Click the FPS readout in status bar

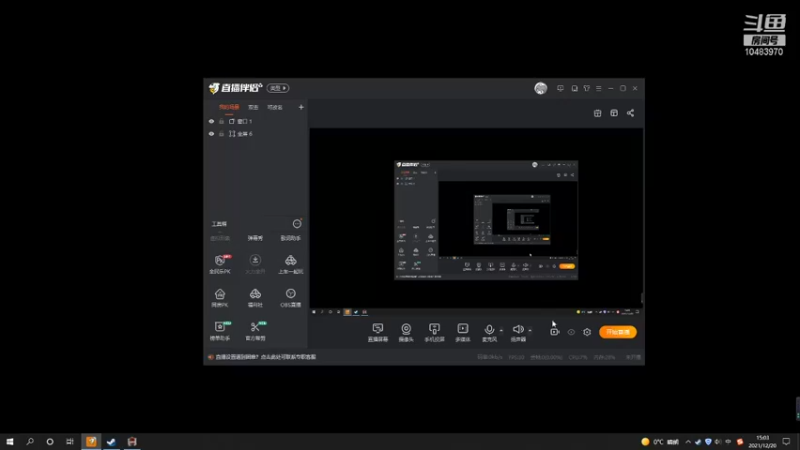coord(516,357)
